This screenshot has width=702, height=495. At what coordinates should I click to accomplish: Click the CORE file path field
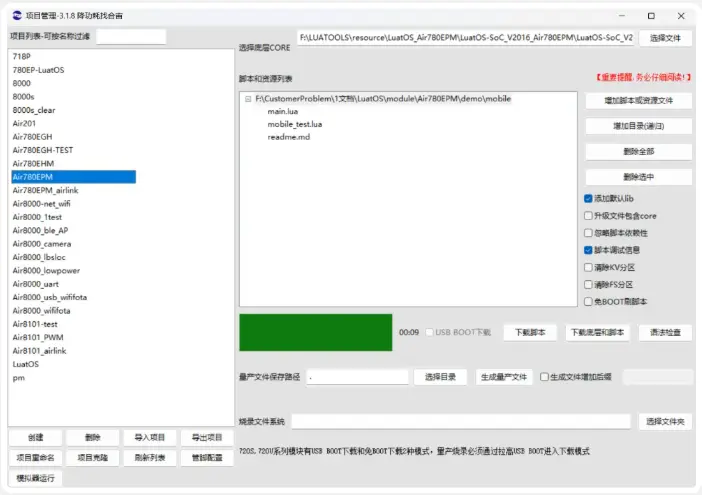click(465, 38)
